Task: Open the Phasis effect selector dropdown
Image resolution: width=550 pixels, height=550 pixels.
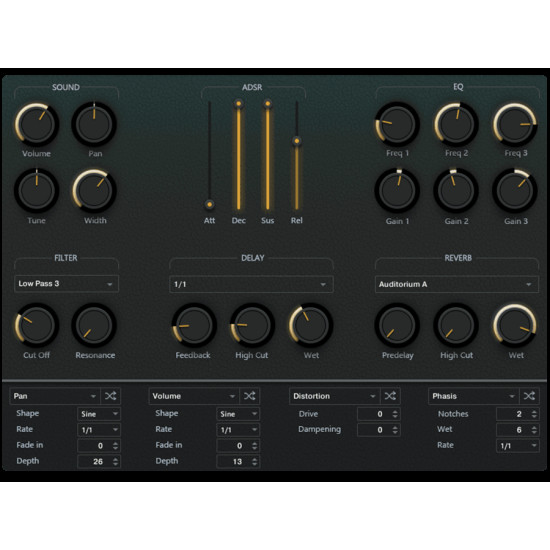Action: [x=474, y=396]
